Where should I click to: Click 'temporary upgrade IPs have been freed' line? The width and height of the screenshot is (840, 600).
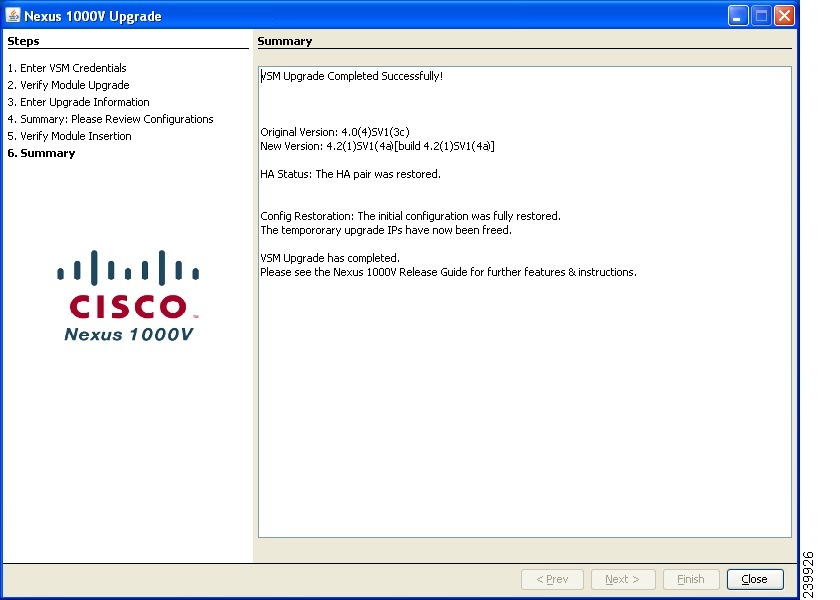click(x=386, y=230)
